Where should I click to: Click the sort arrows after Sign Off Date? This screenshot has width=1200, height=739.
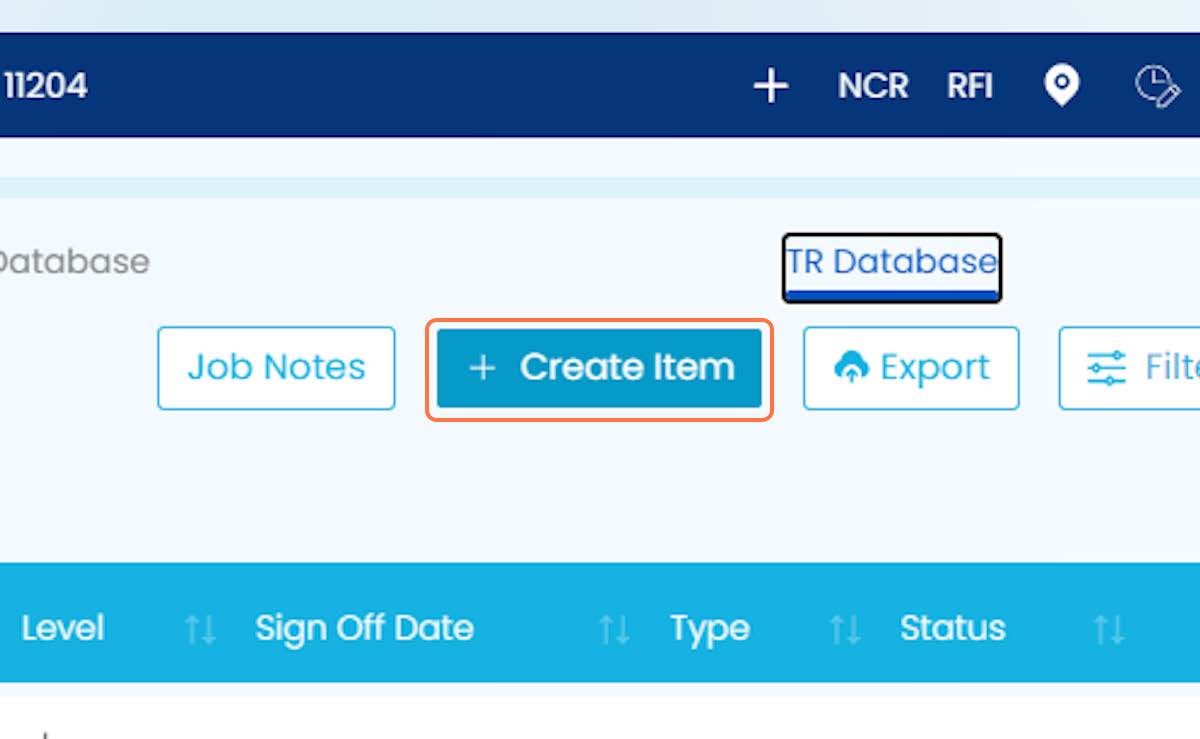point(614,629)
